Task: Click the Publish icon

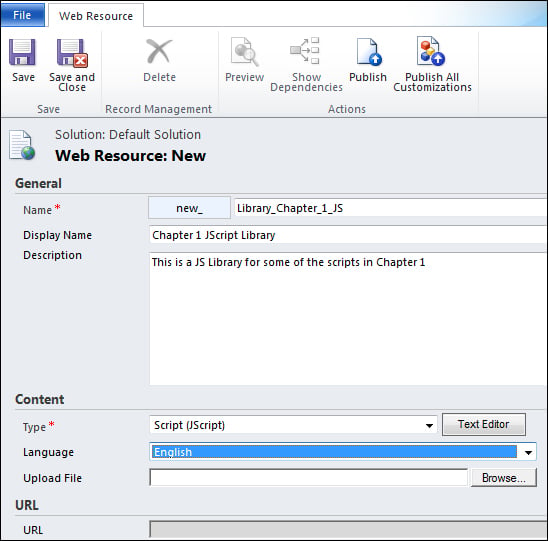Action: [x=368, y=51]
